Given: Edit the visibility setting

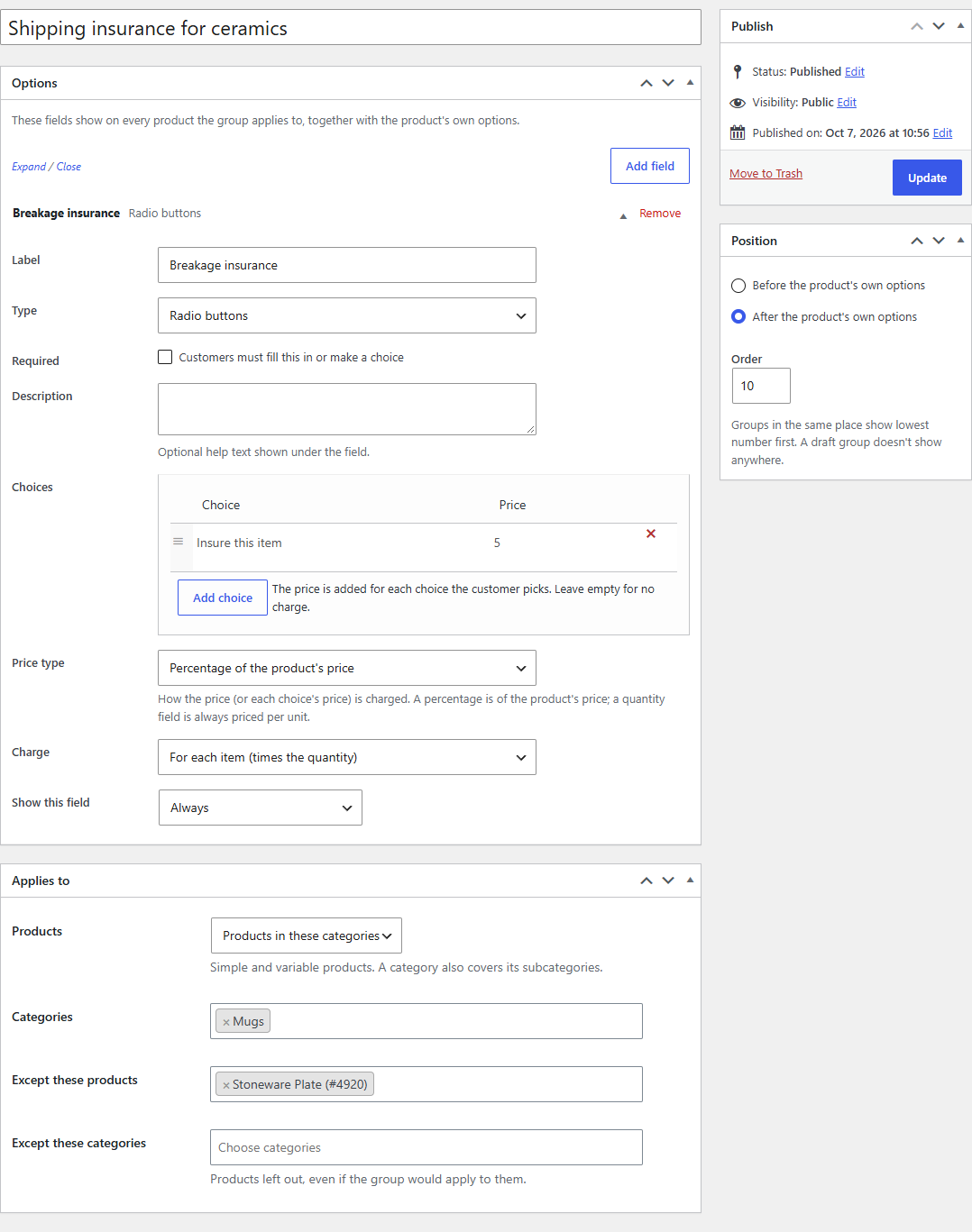Looking at the screenshot, I should pos(847,103).
